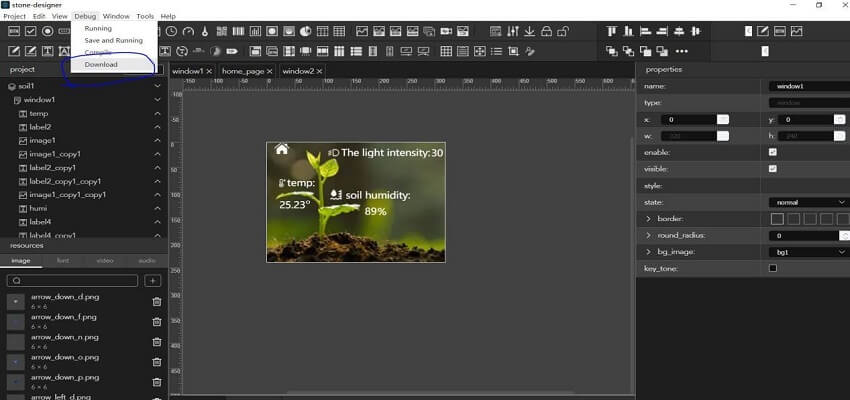Select first border style swatch
850x400 pixels.
click(x=777, y=219)
